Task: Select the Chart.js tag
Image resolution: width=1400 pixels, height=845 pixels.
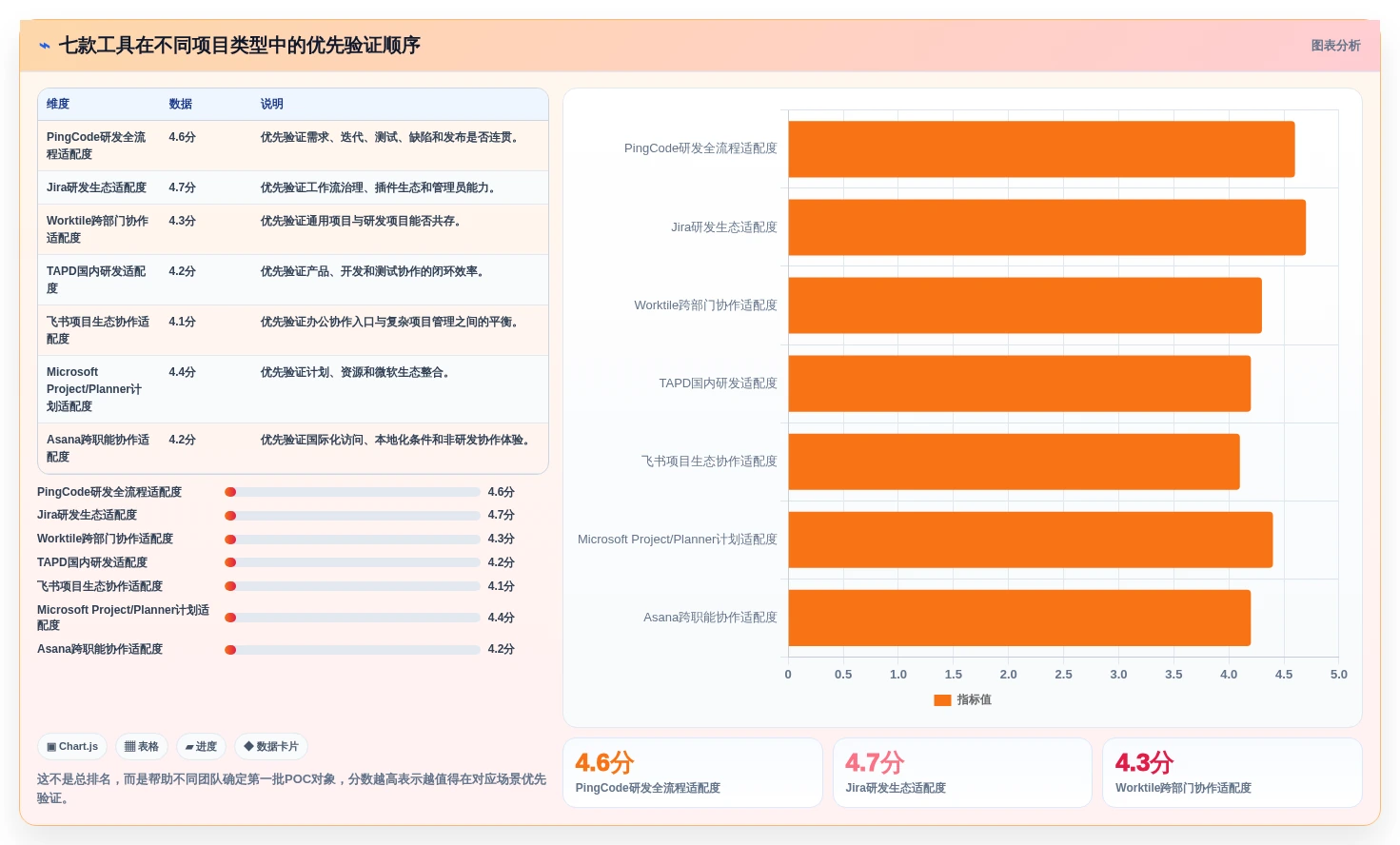Action: pyautogui.click(x=72, y=747)
